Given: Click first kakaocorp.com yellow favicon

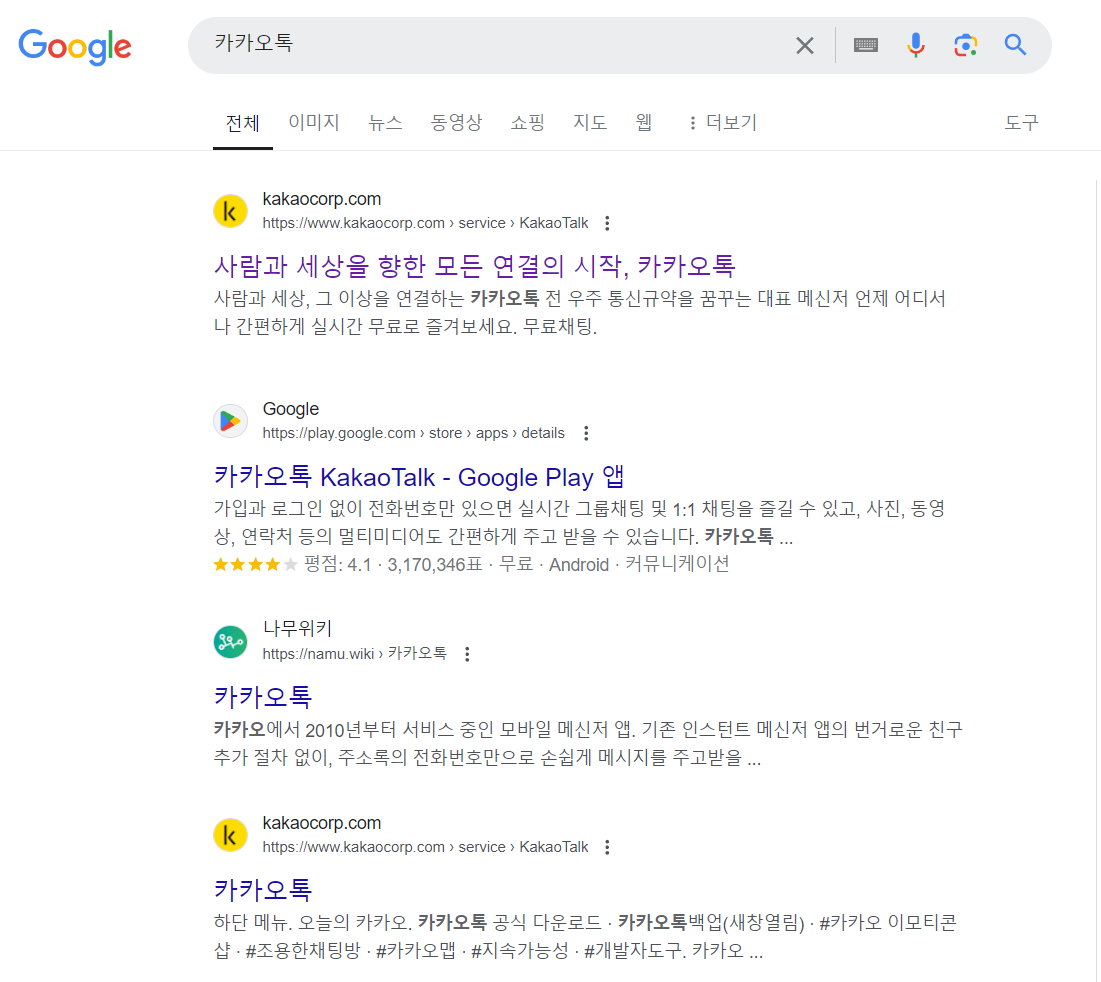Looking at the screenshot, I should (x=230, y=211).
